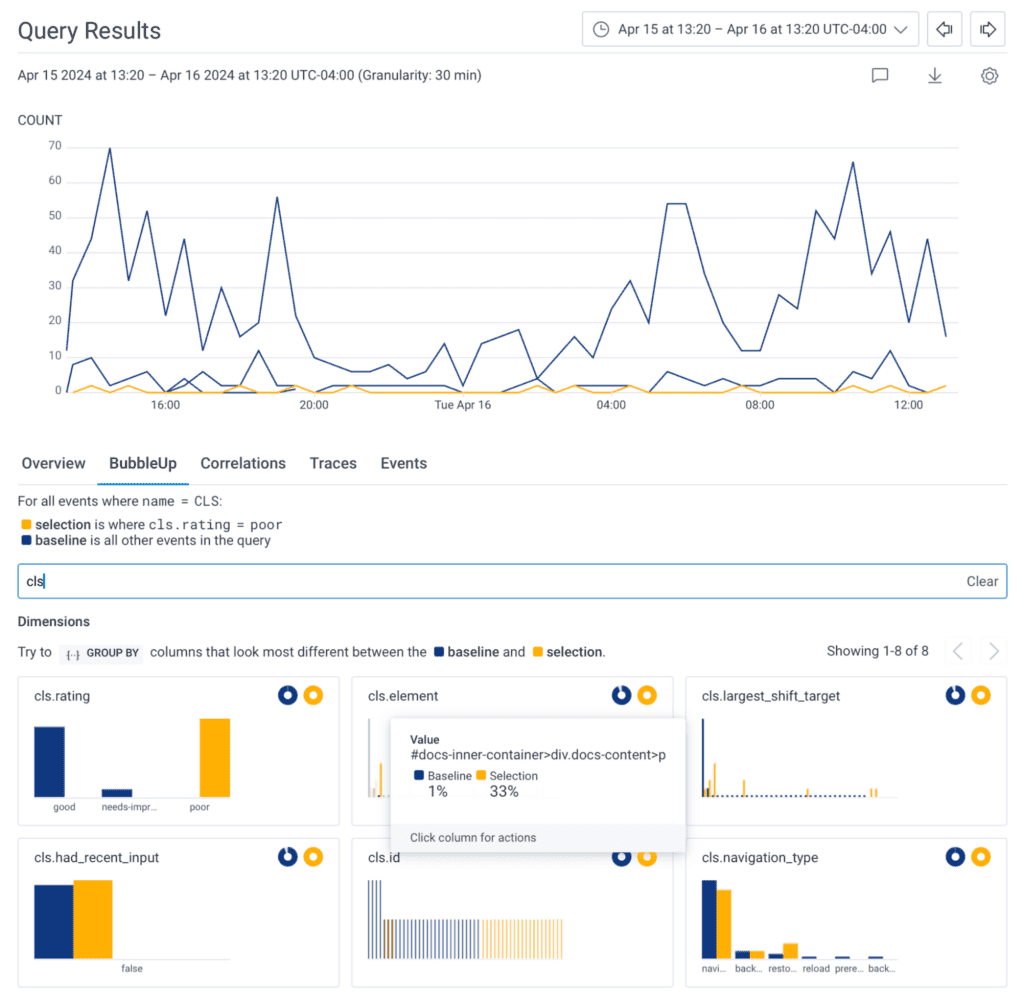Image resolution: width=1024 pixels, height=994 pixels.
Task: Go to next page of dimensions
Action: 994,652
